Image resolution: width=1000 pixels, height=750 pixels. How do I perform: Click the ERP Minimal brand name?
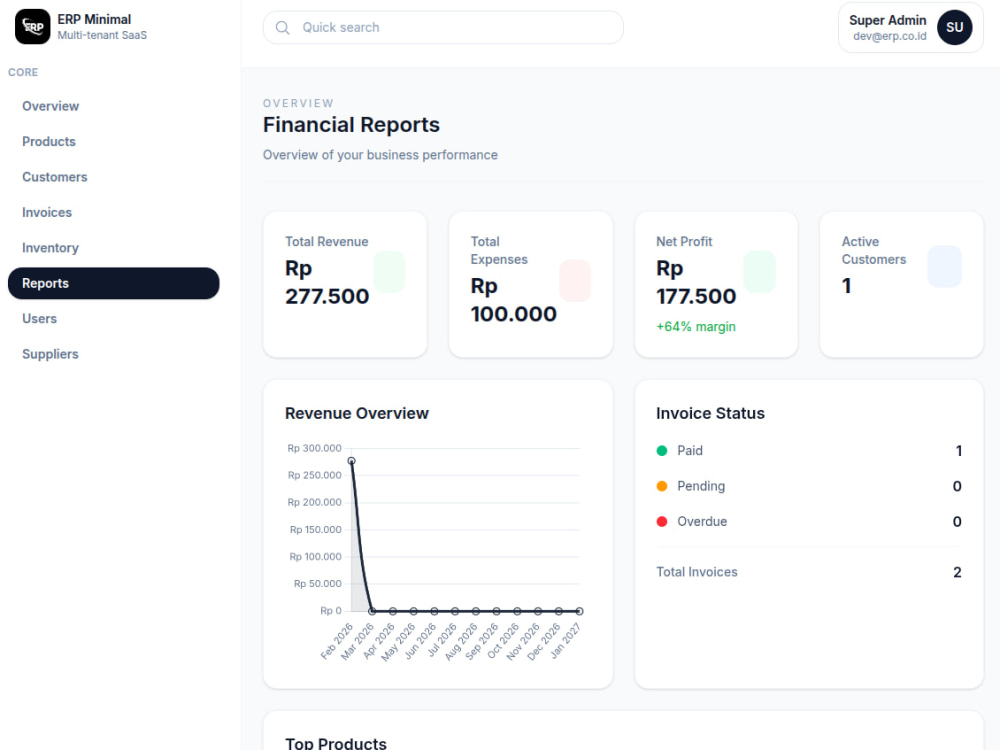coord(94,20)
